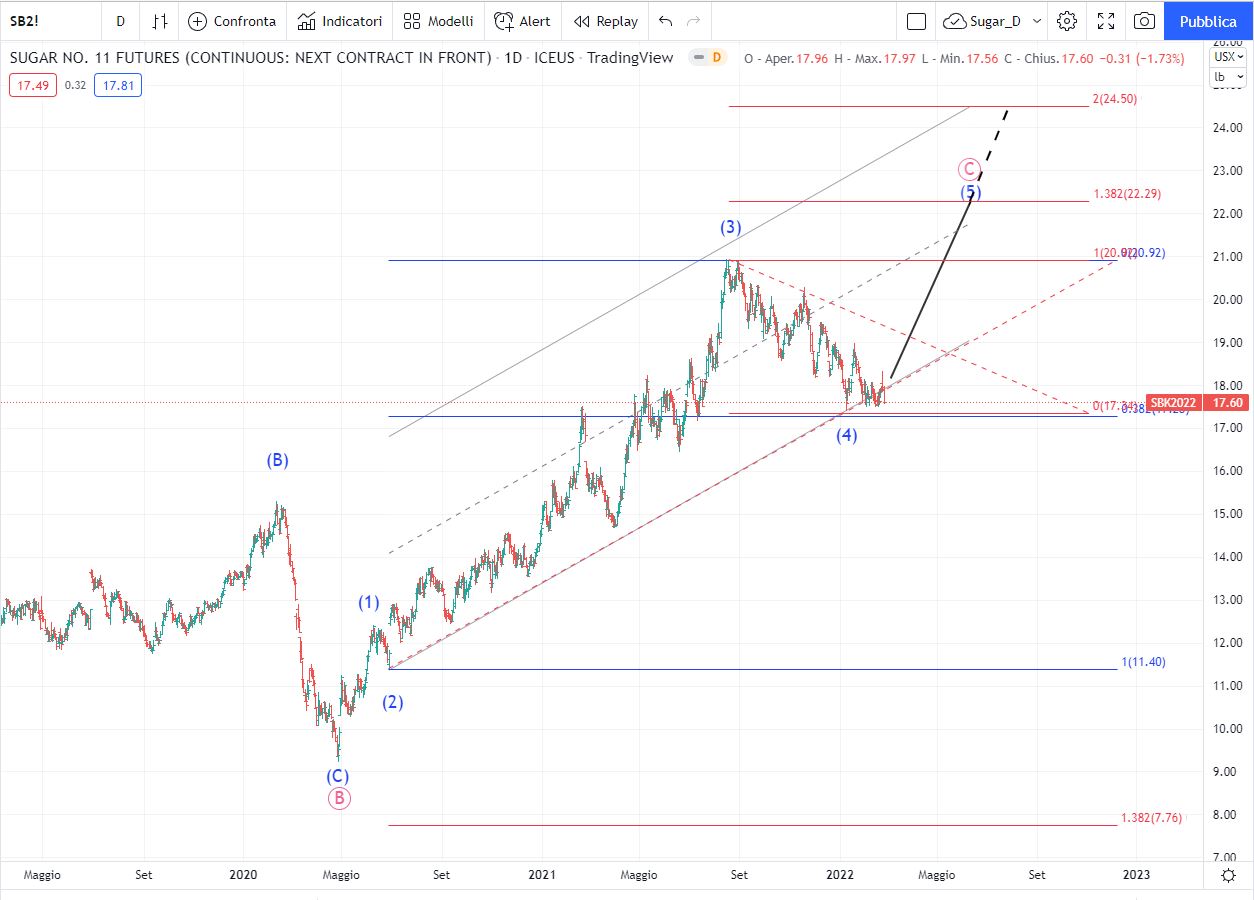Enter fullscreen mode
Screen dimensions: 1254x900
coord(1106,21)
